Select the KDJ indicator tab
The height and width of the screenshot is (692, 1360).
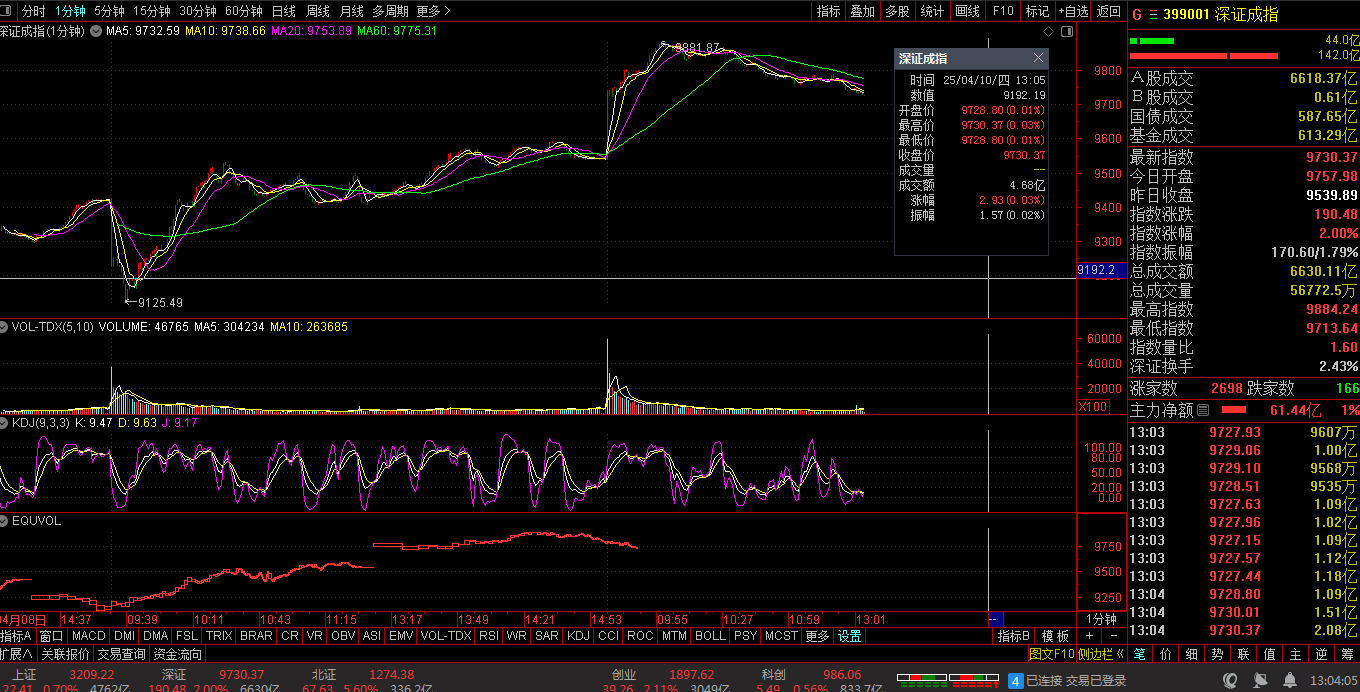click(x=578, y=636)
